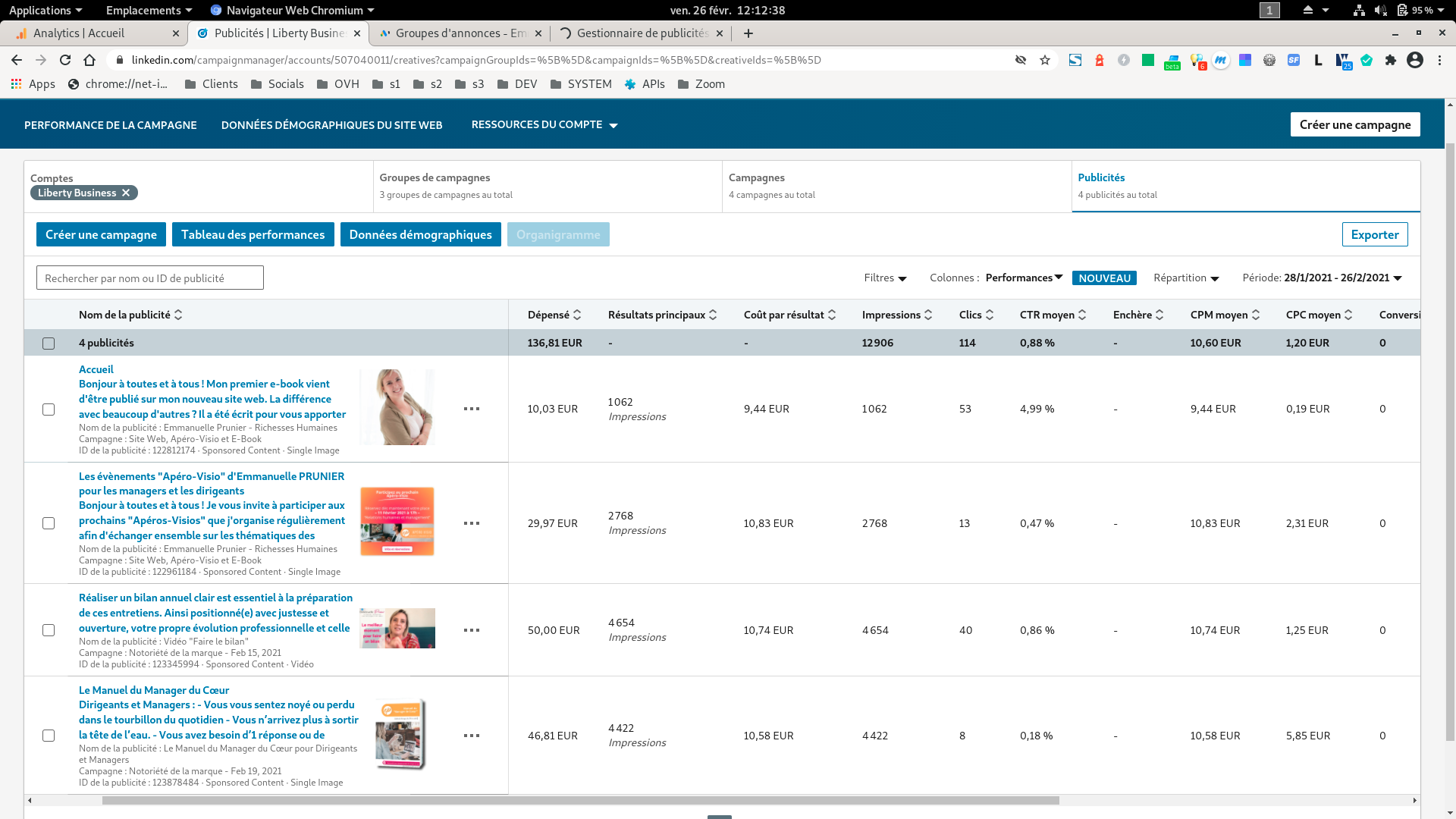Open Chrome three-dot menu

1439,60
